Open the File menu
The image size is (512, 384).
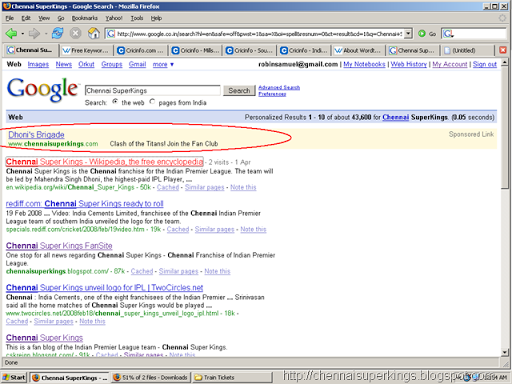[10, 18]
